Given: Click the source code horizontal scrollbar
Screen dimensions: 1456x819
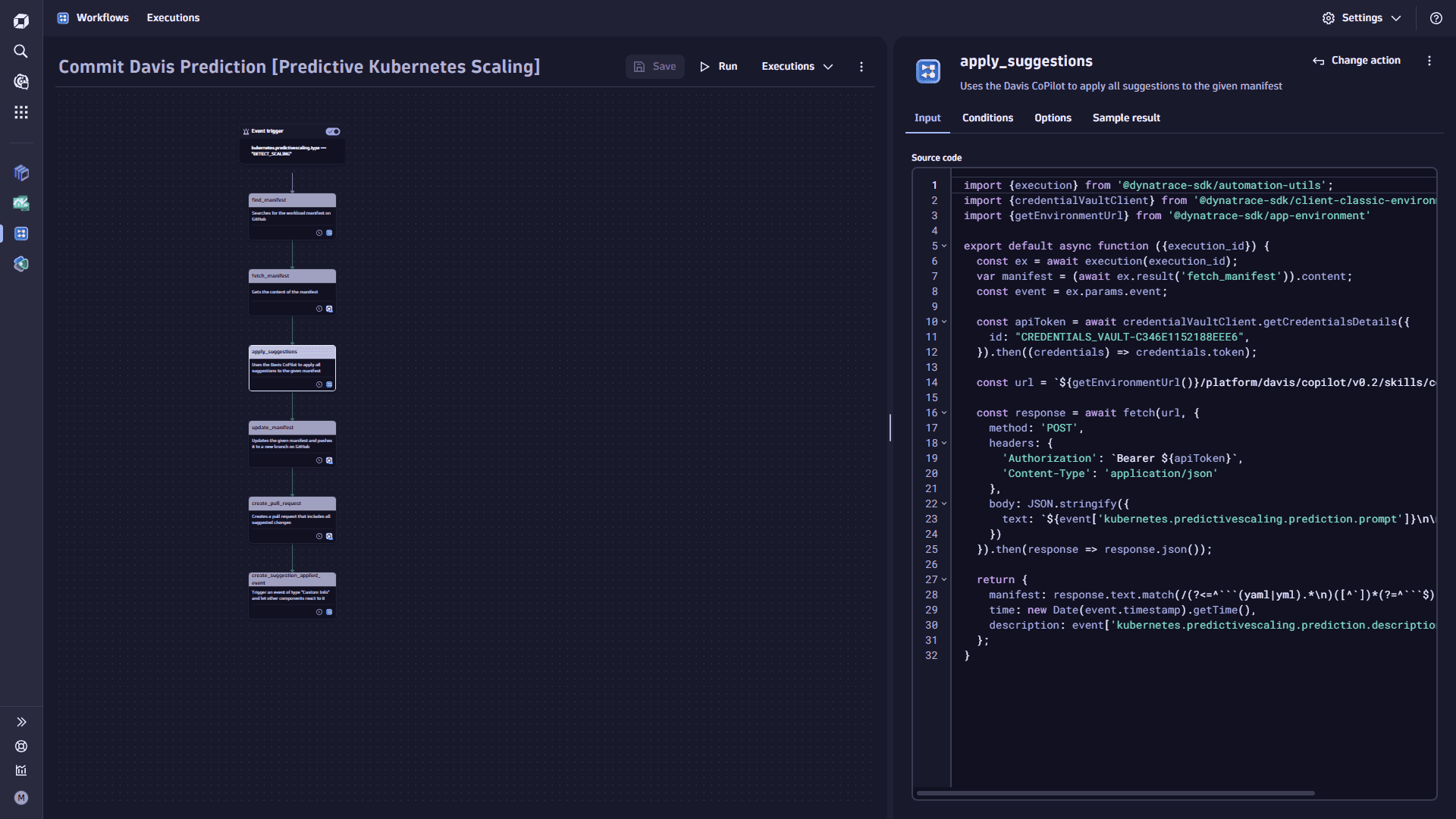Looking at the screenshot, I should [1116, 793].
